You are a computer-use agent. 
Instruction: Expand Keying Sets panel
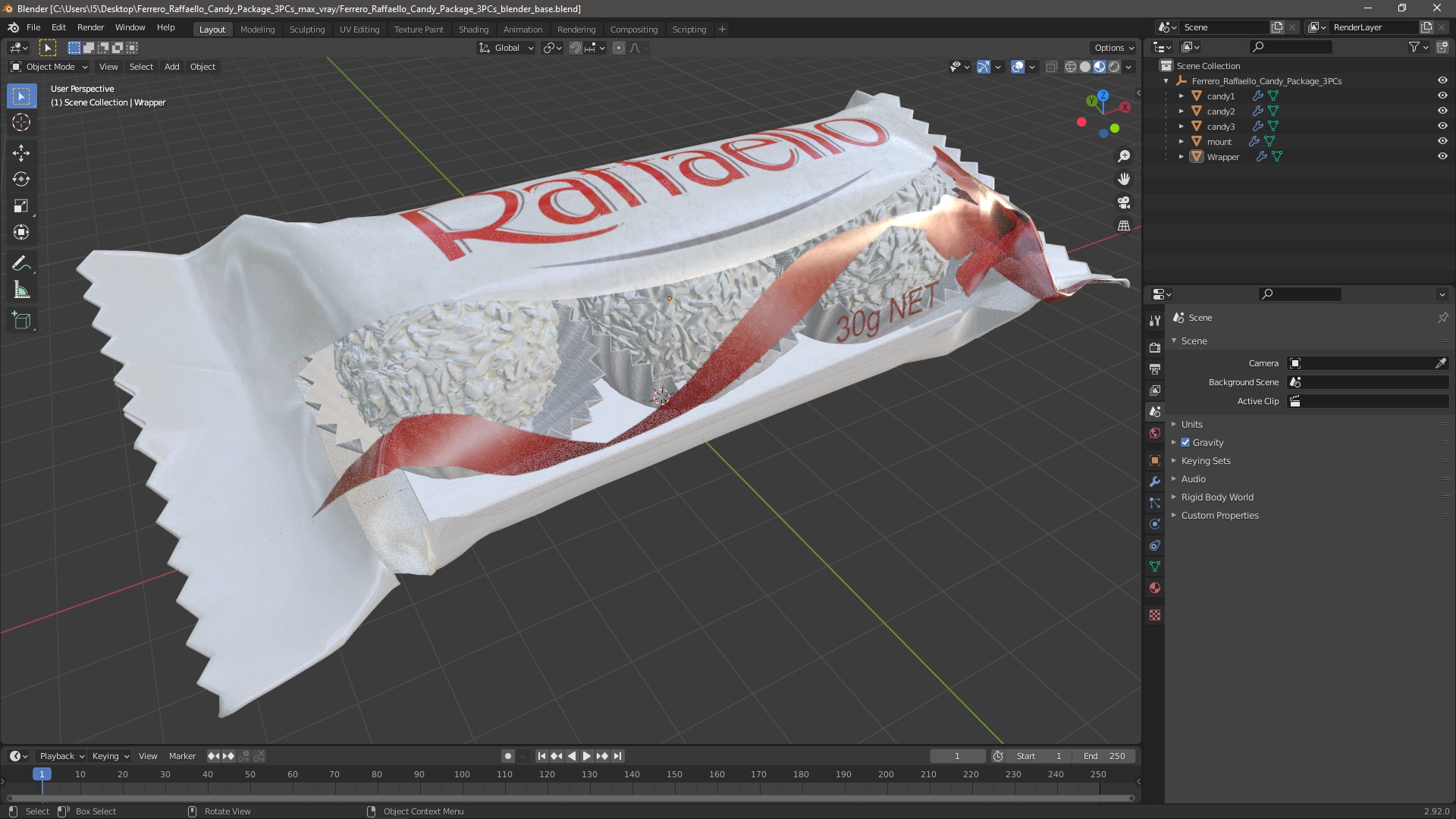point(1205,461)
